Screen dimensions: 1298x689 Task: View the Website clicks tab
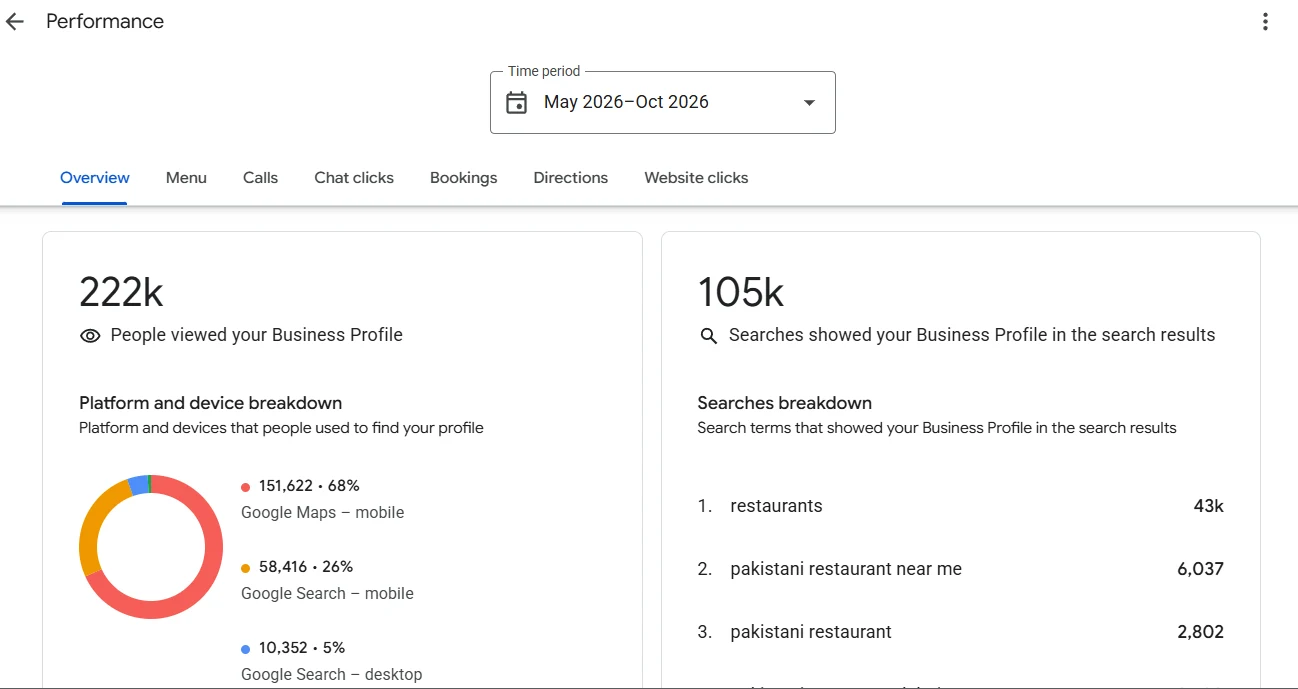(696, 178)
